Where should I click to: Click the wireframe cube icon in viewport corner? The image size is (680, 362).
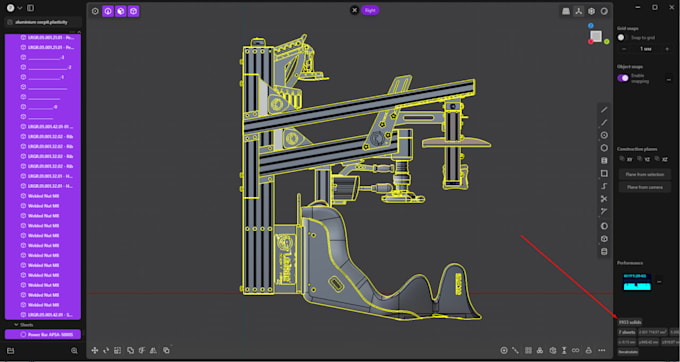(592, 12)
